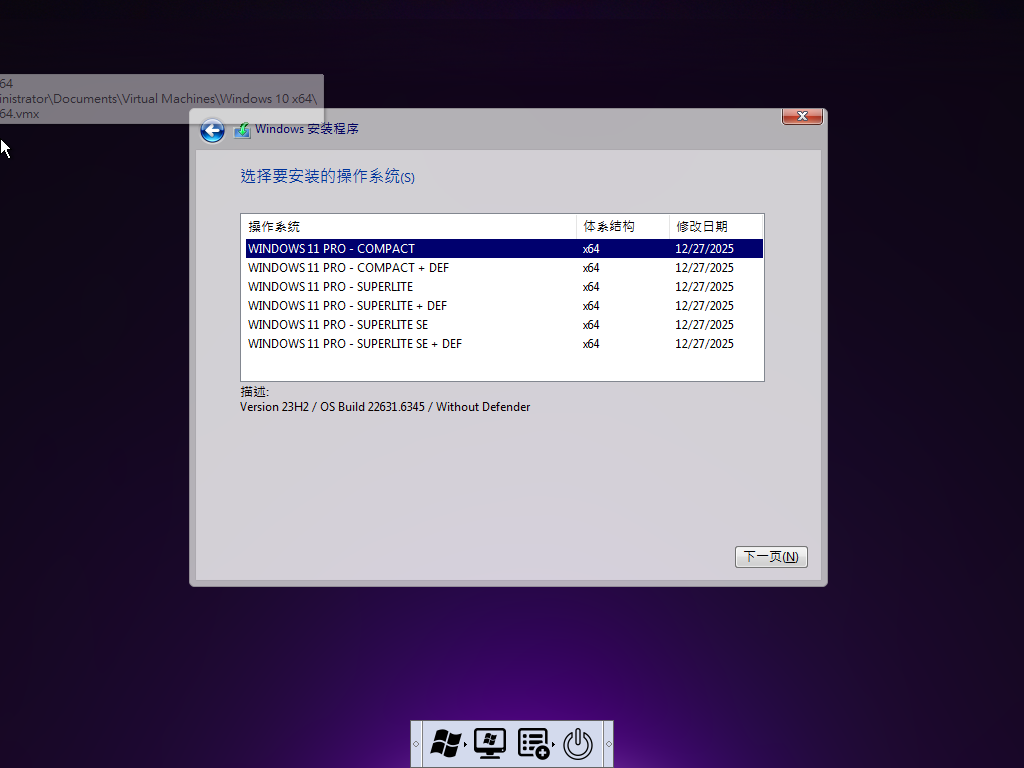This screenshot has height=768, width=1024.
Task: Click the list-with-plus icon in dock
Action: click(x=533, y=744)
